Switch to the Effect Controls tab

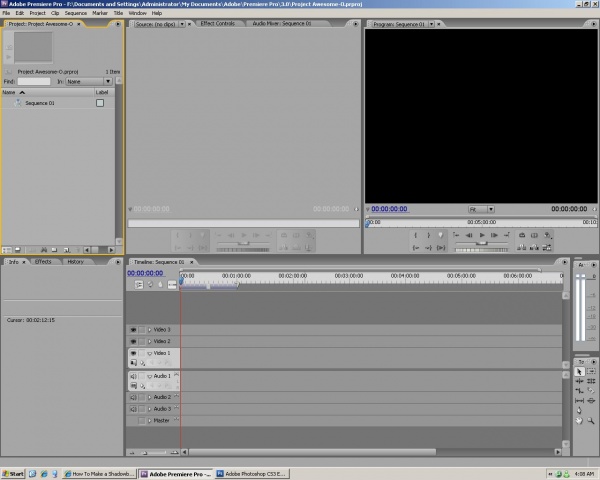click(217, 23)
